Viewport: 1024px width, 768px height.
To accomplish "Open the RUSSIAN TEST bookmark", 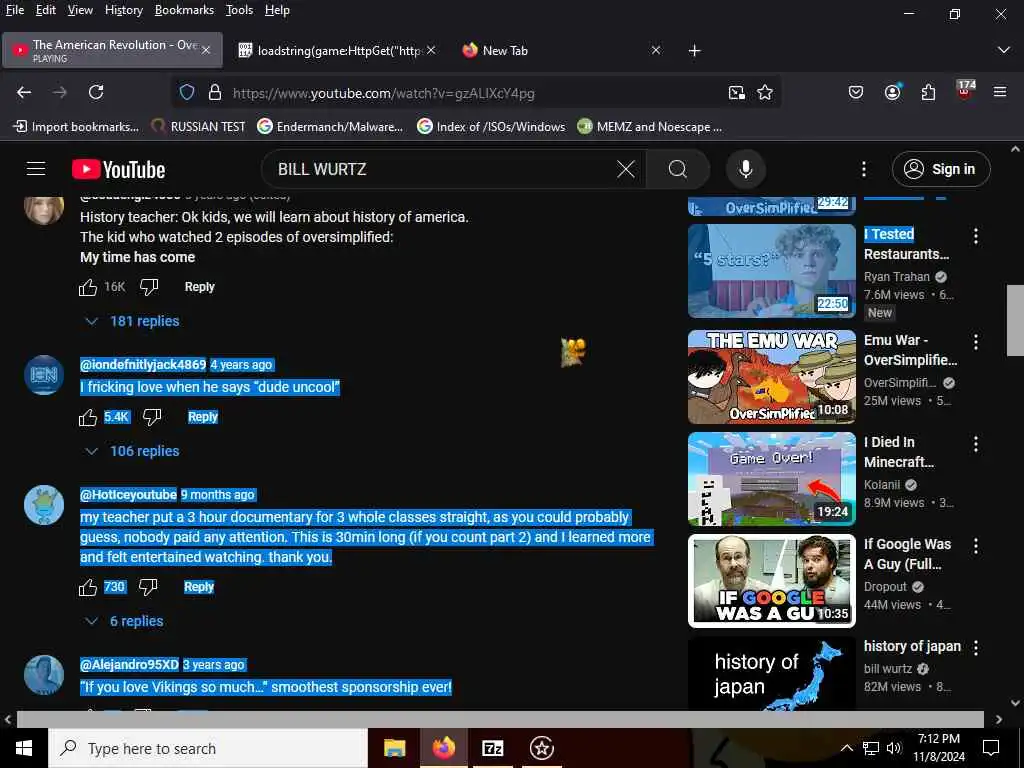I will tap(198, 127).
